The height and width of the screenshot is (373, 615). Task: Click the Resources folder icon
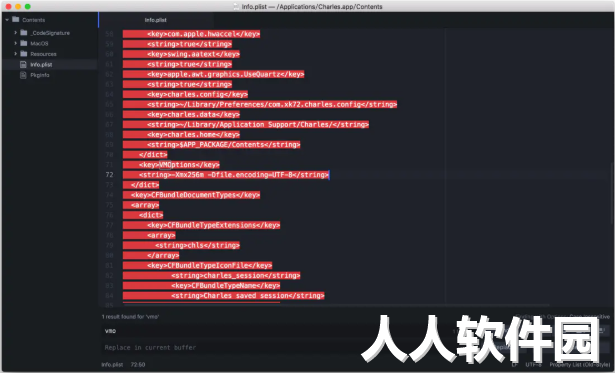(24, 54)
